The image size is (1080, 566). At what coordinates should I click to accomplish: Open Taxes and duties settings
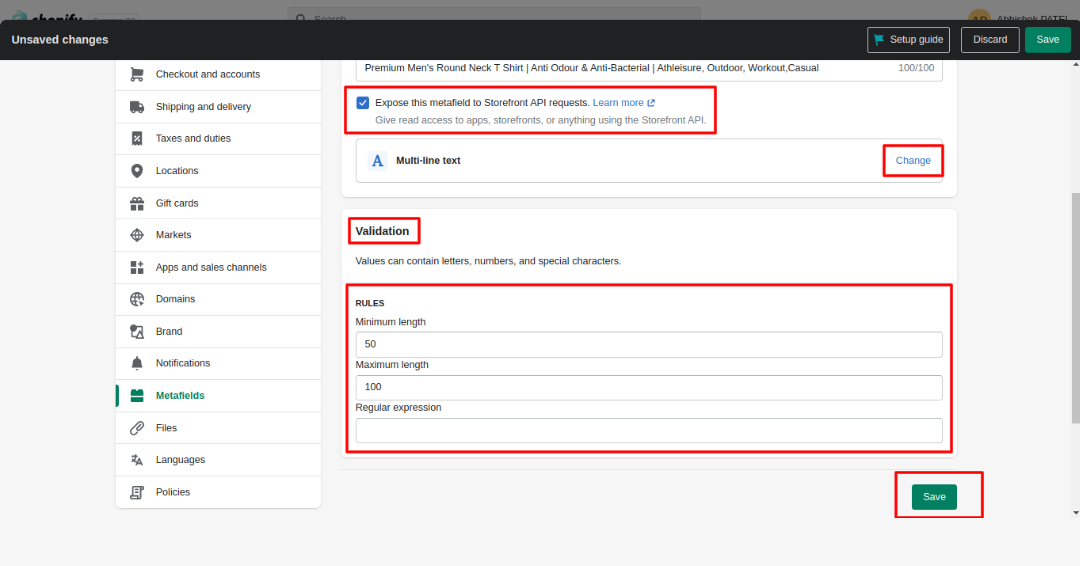(218, 138)
